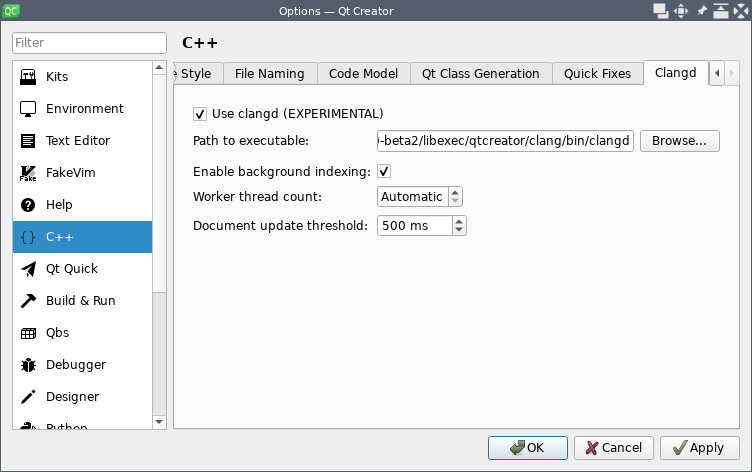Open Build & Run hammer icon
This screenshot has height=472, width=752.
[x=28, y=301]
